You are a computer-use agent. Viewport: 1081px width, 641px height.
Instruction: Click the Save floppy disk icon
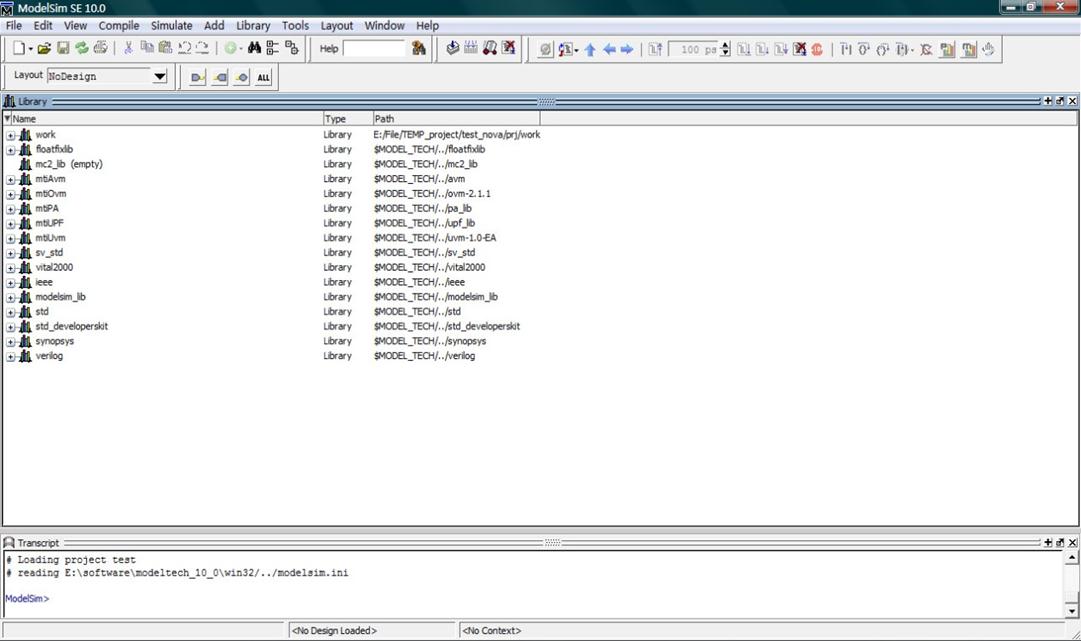[63, 48]
